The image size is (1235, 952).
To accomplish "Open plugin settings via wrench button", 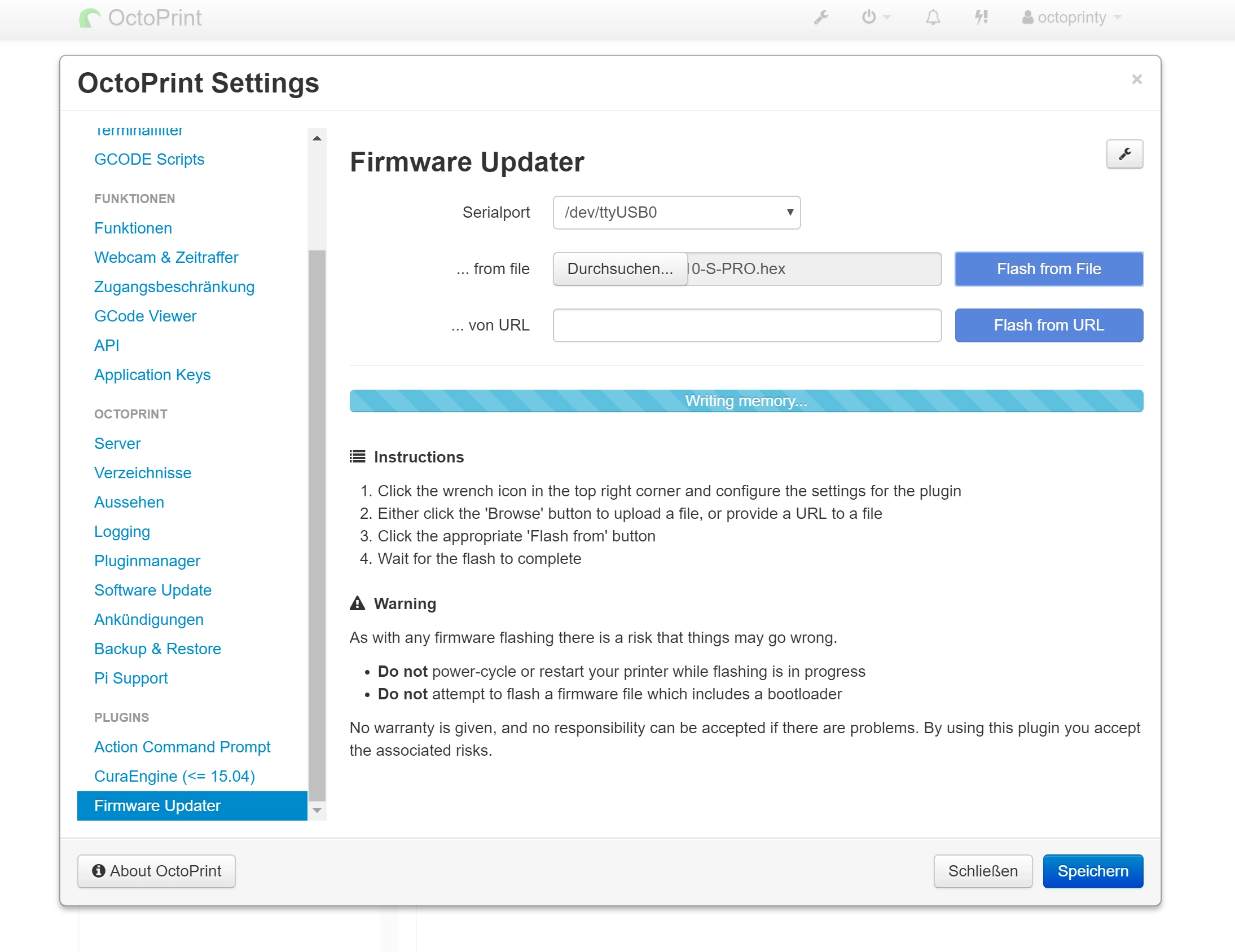I will (x=1124, y=154).
